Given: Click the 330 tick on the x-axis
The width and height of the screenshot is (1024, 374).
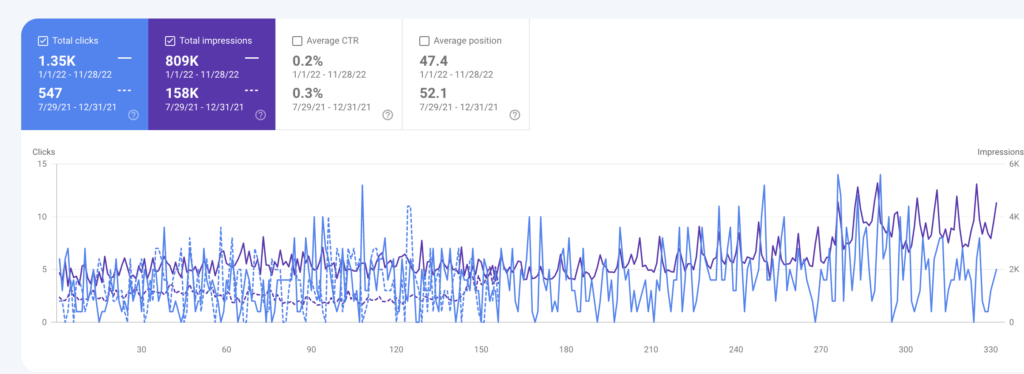Looking at the screenshot, I should coord(991,350).
